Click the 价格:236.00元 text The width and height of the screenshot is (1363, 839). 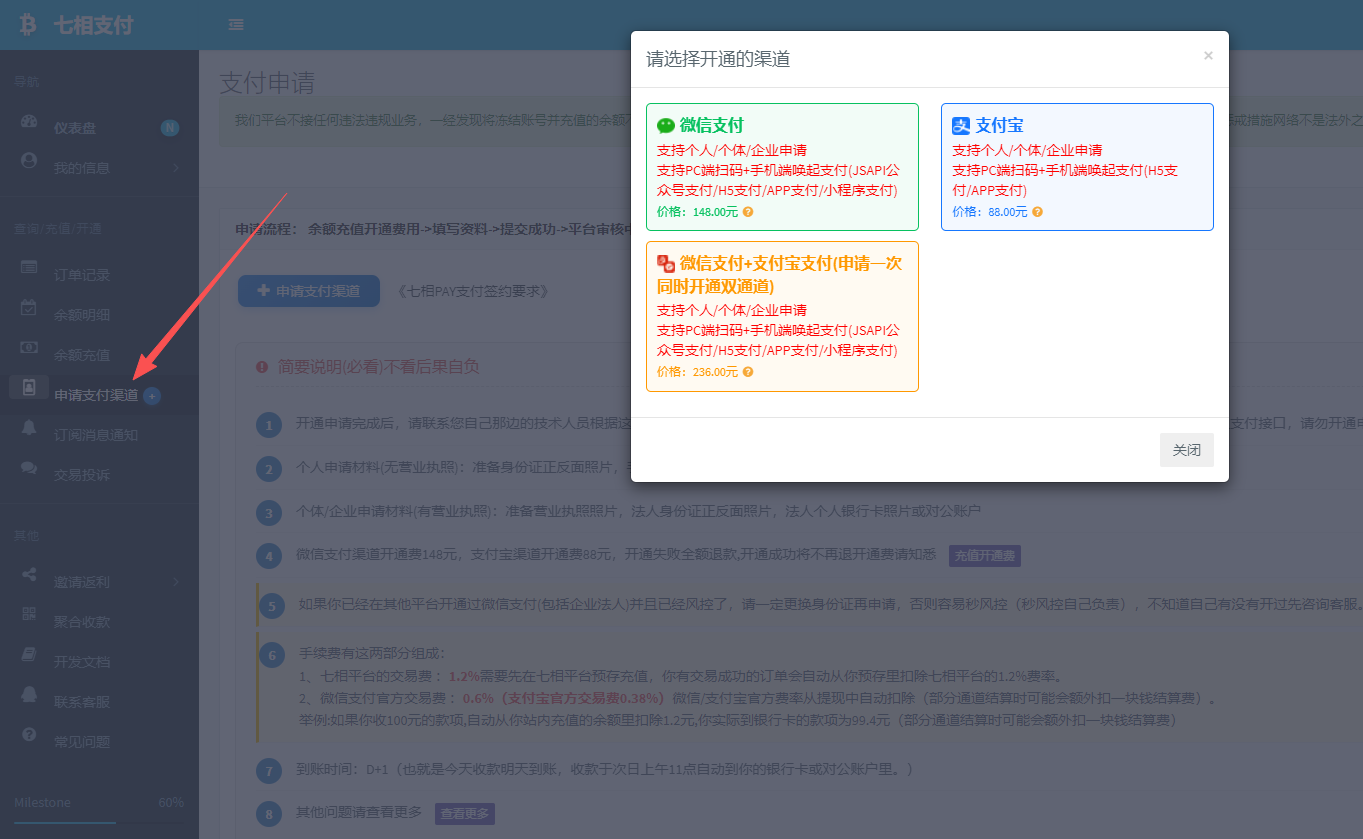pyautogui.click(x=697, y=372)
